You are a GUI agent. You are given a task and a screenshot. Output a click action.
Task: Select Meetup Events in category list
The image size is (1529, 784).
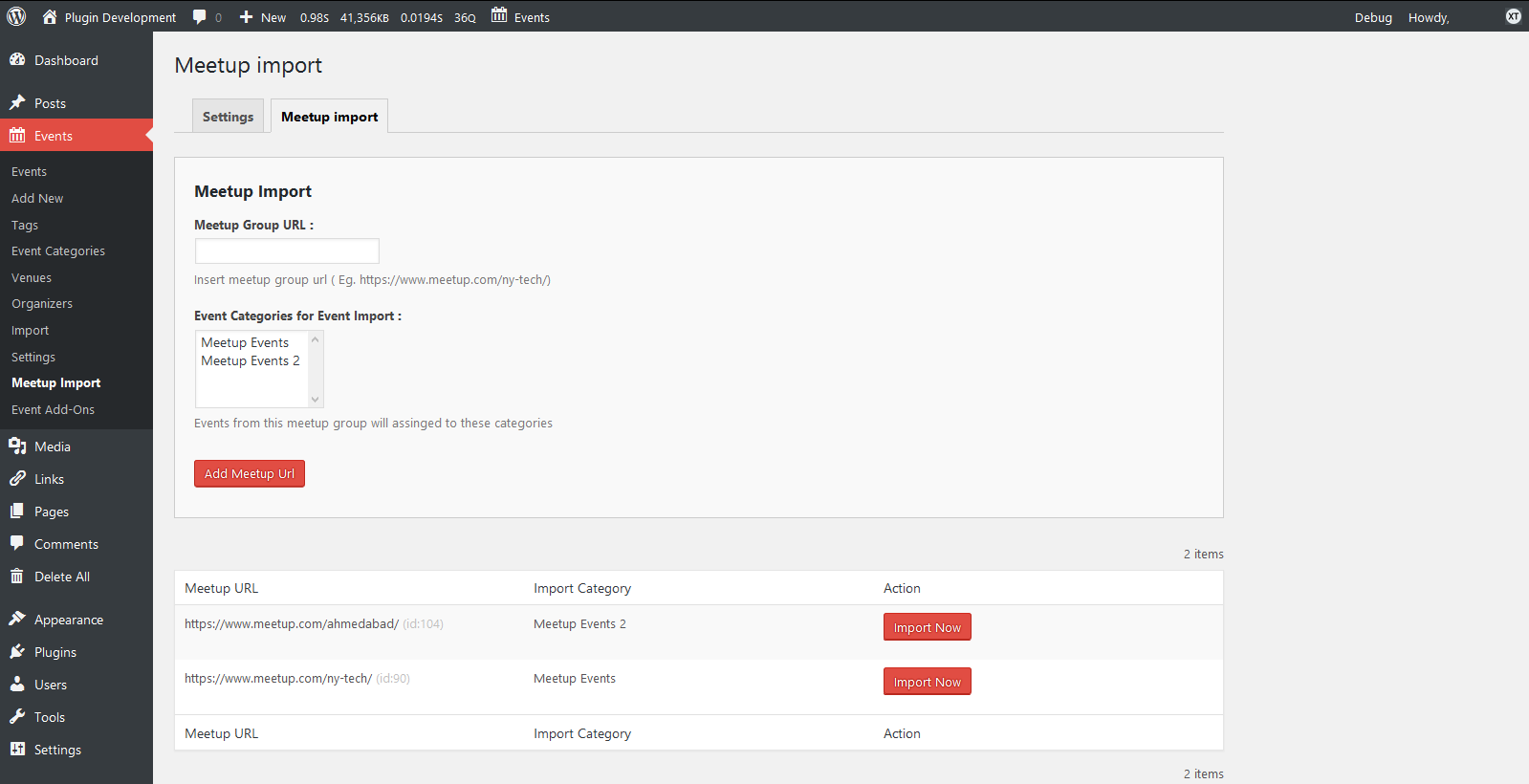click(245, 342)
